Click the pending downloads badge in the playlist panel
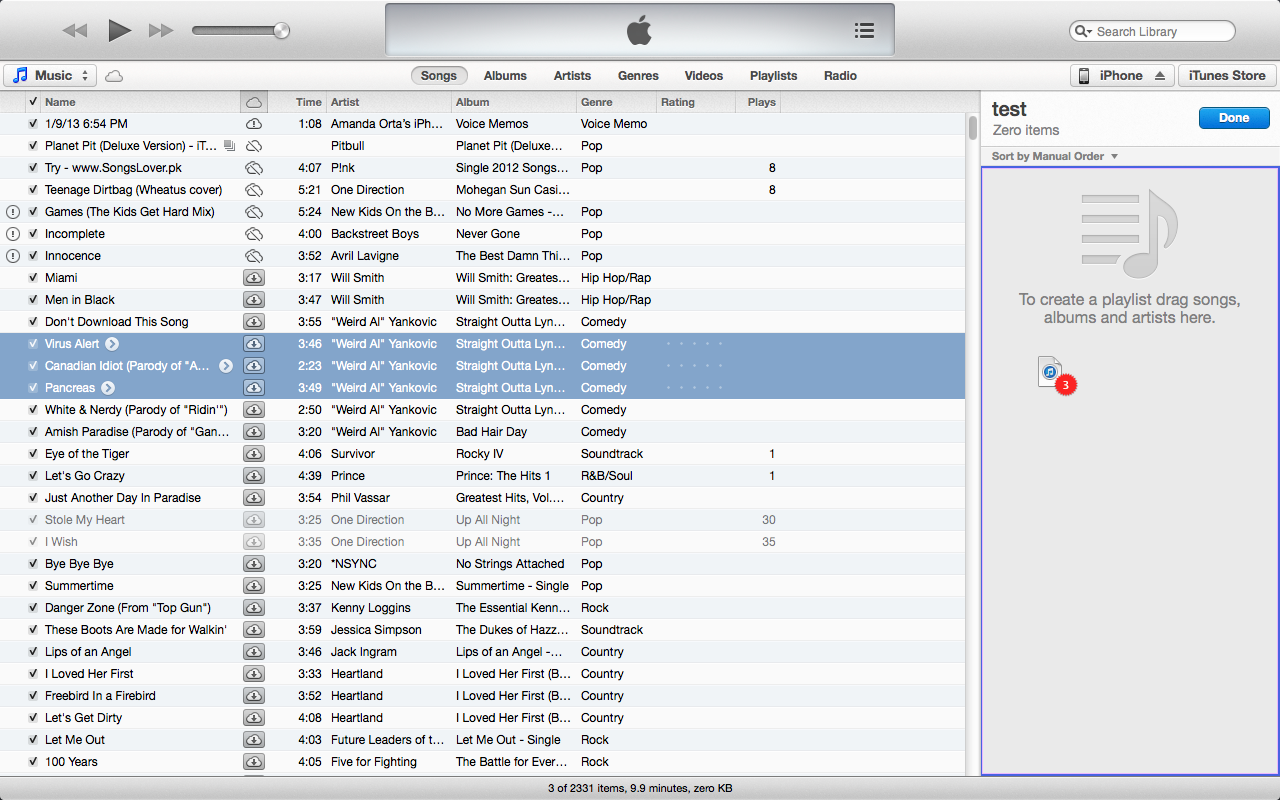Viewport: 1280px width, 800px height. [1064, 384]
